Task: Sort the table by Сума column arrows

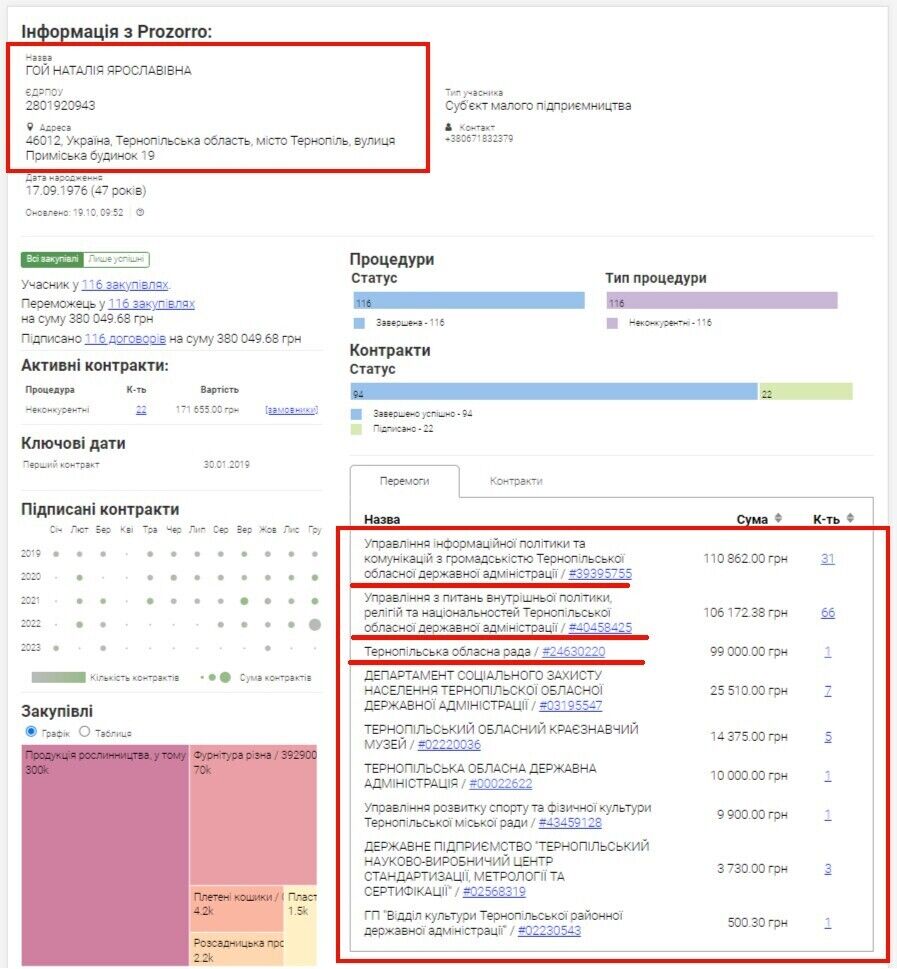Action: [x=778, y=518]
